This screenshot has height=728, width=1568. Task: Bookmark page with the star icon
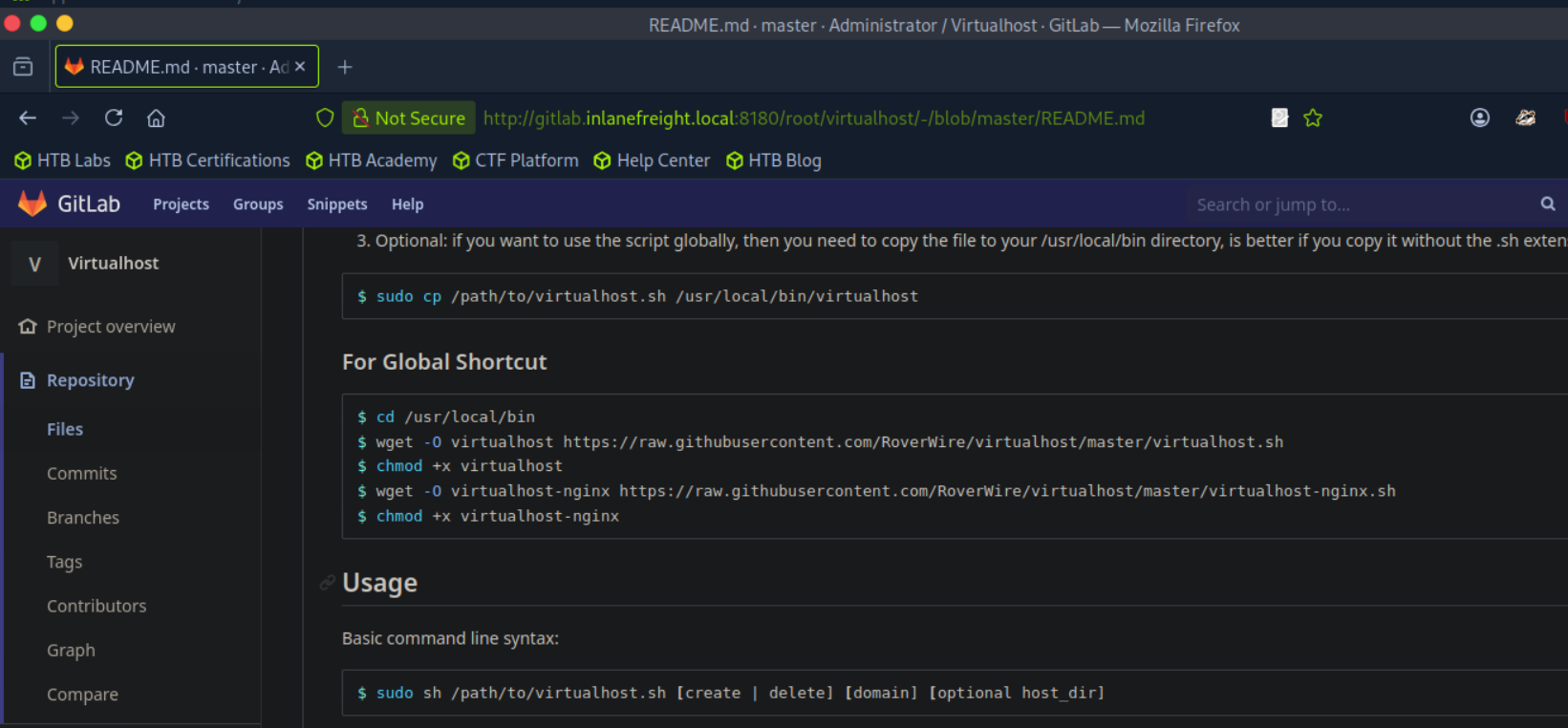[1313, 118]
